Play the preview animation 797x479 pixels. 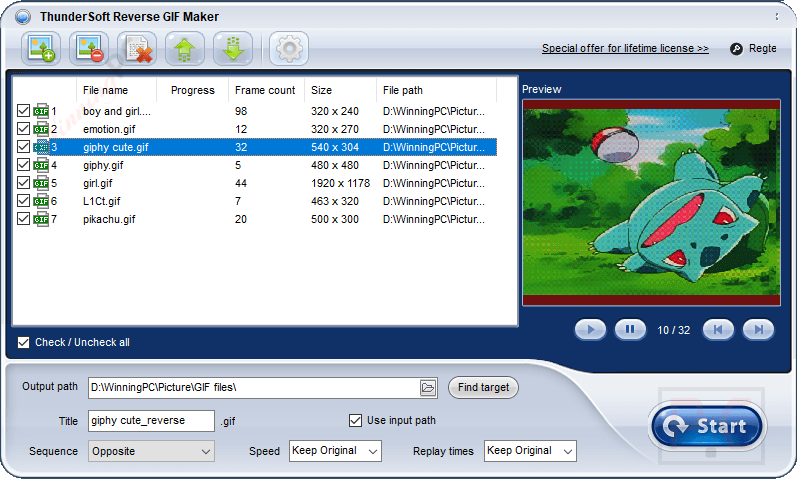[x=590, y=330]
